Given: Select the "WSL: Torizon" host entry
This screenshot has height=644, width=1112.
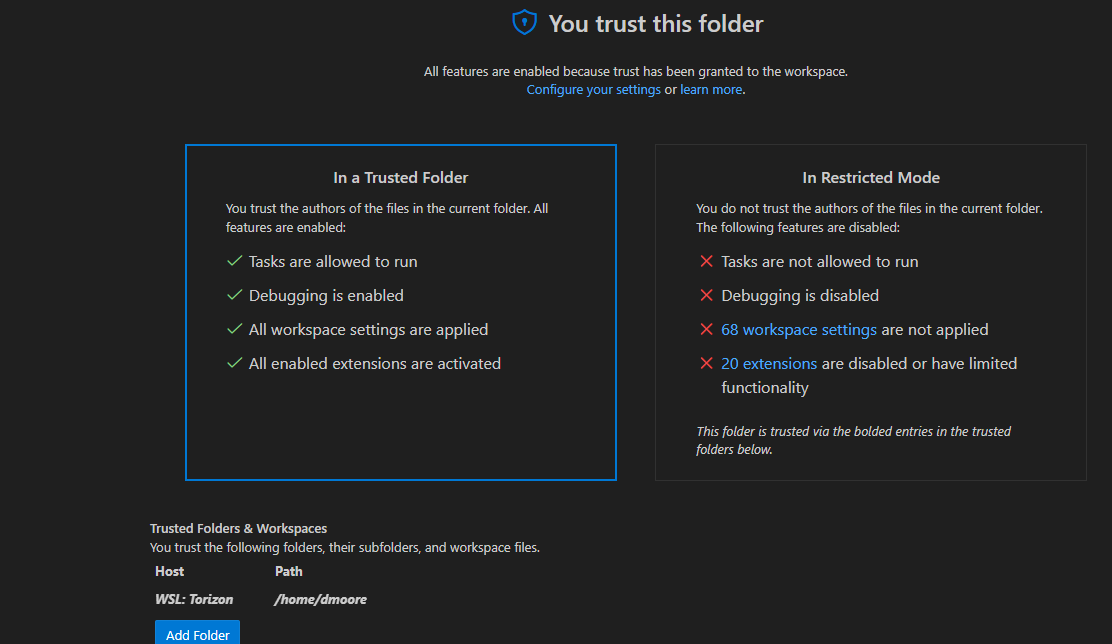Looking at the screenshot, I should click(x=194, y=600).
